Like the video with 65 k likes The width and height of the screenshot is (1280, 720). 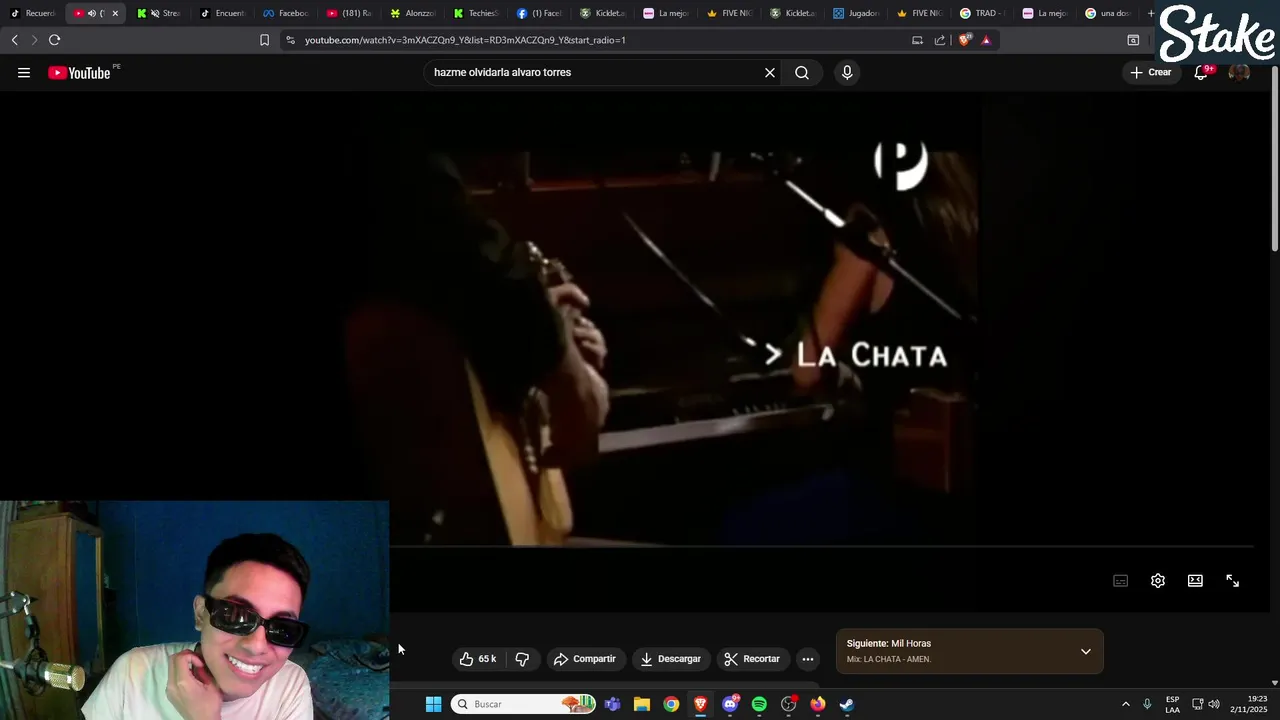click(478, 659)
